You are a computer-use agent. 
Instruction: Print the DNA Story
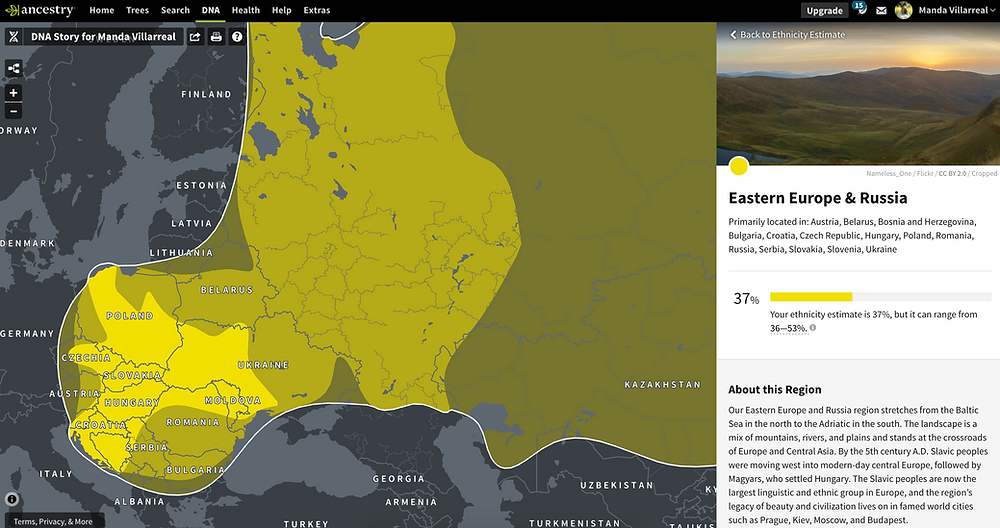tap(216, 37)
